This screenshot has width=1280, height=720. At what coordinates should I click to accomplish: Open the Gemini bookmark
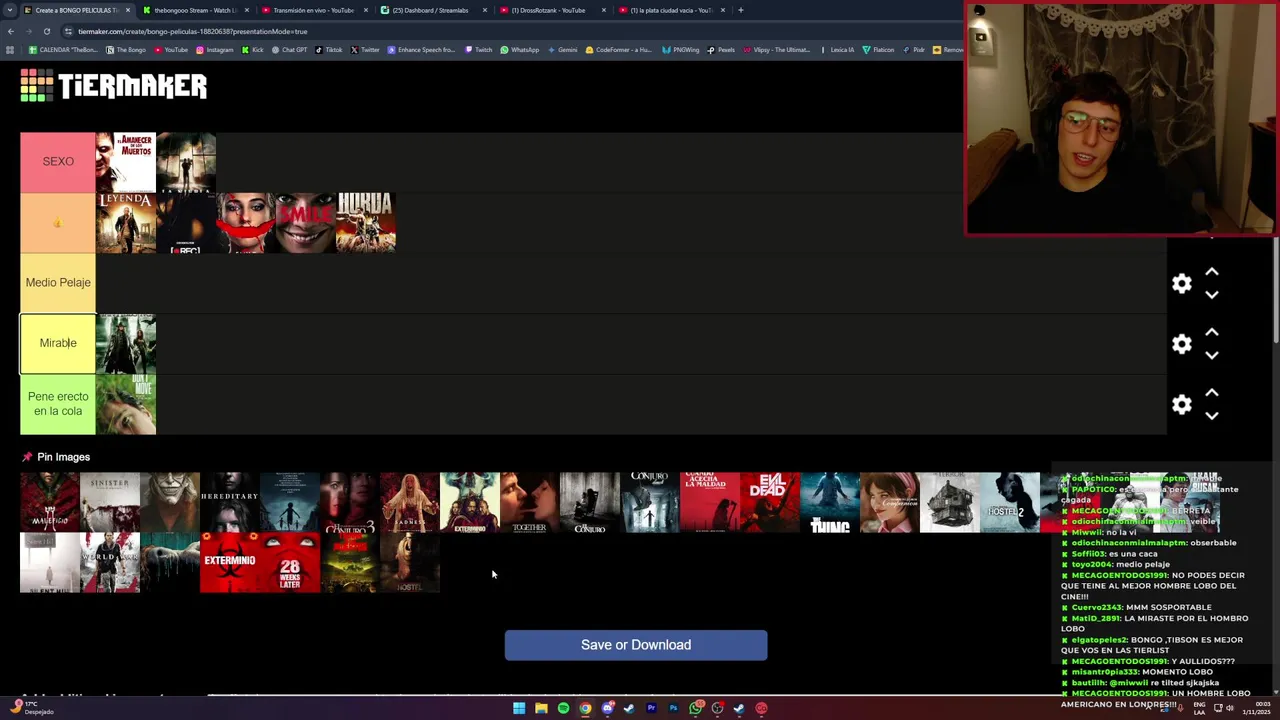tap(562, 50)
